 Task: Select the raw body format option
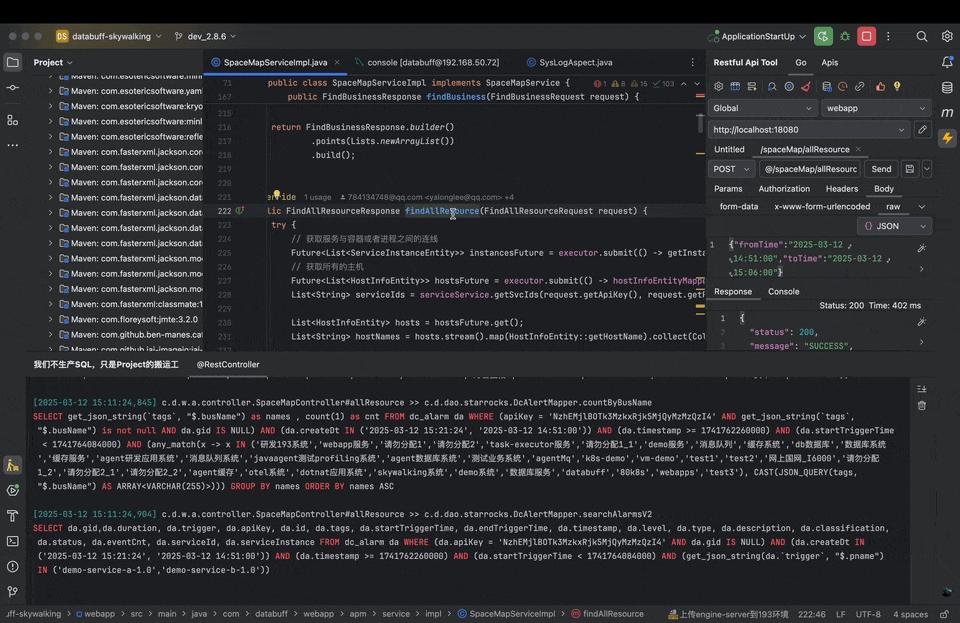(893, 206)
